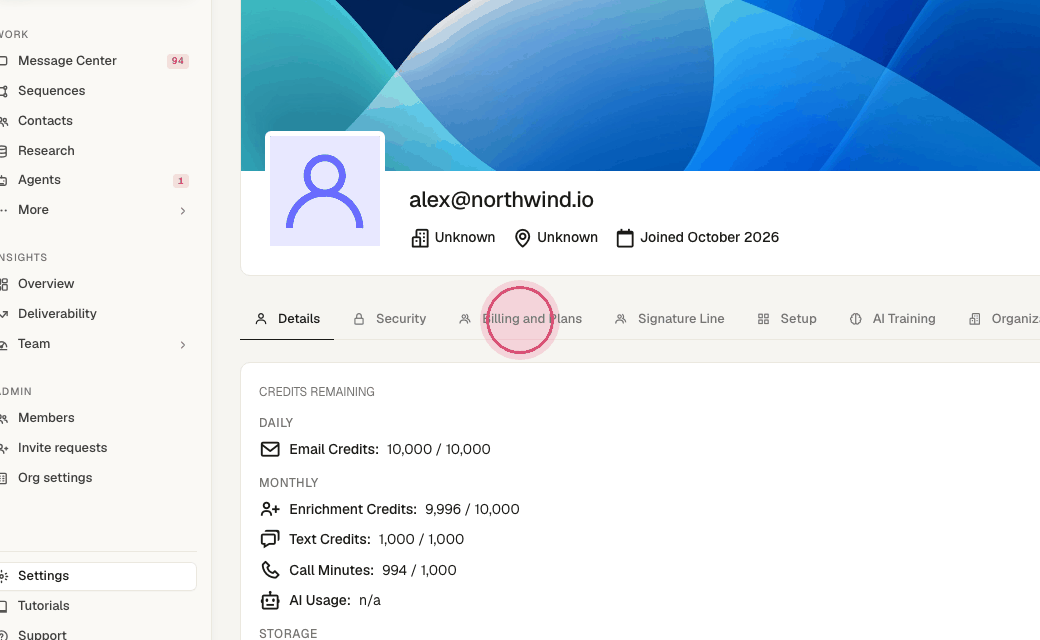Open the Setup tab
The image size is (1040, 640).
tap(787, 319)
